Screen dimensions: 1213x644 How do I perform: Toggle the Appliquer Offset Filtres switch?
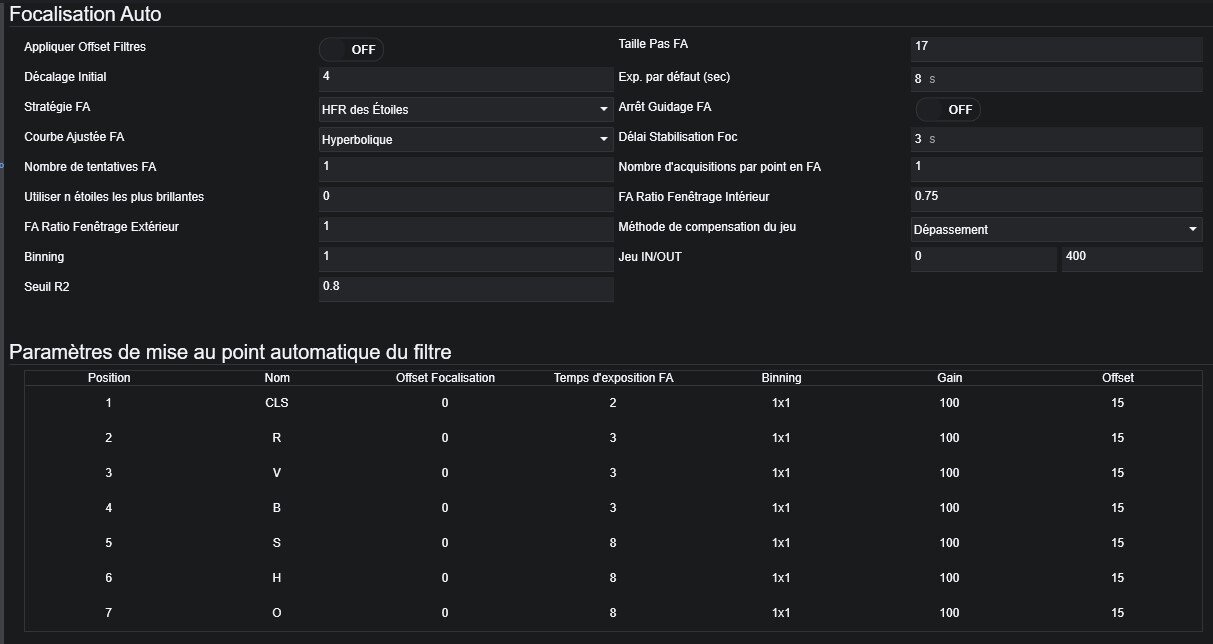tap(351, 50)
